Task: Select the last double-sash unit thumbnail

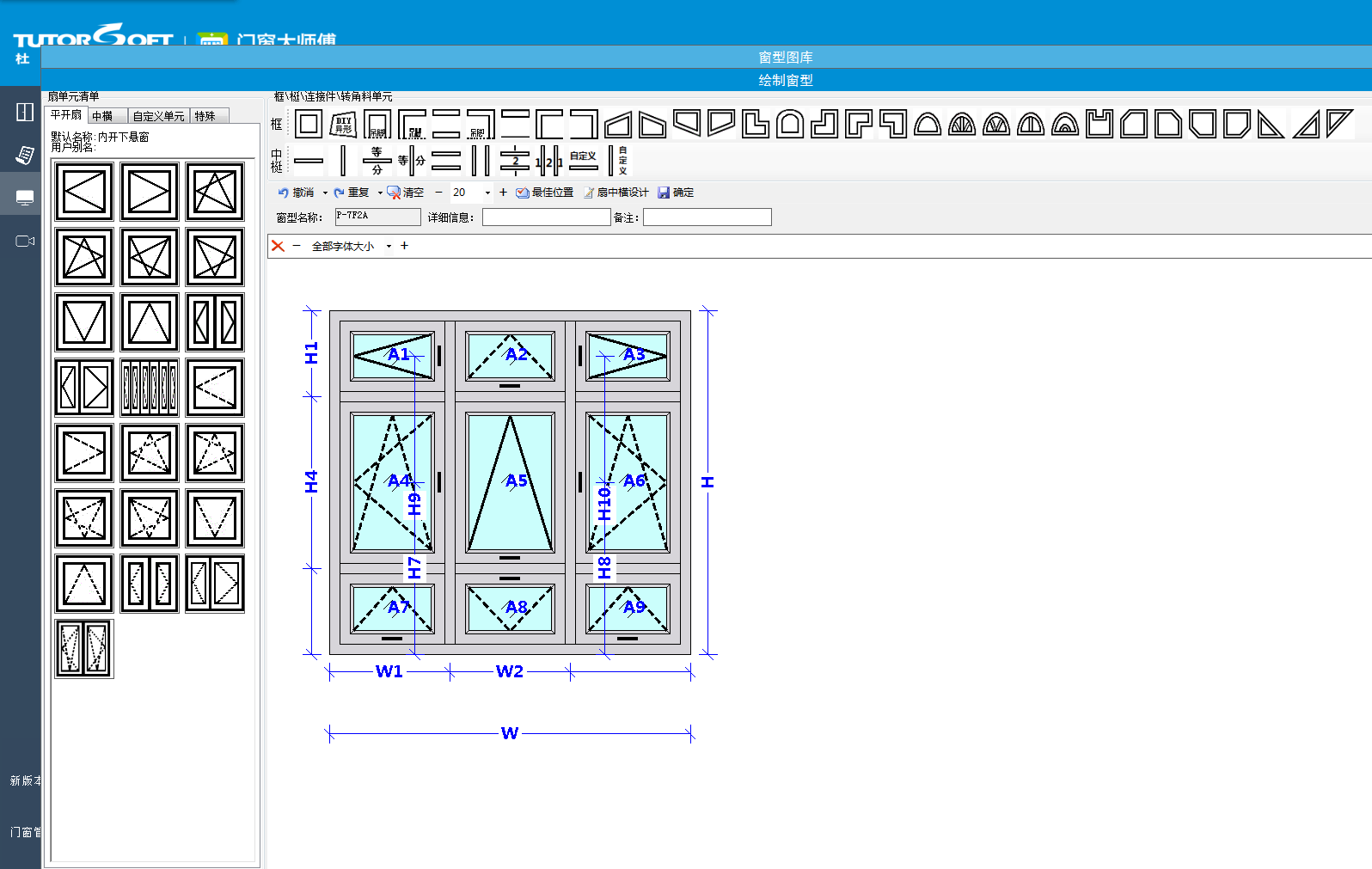Action: (84, 649)
